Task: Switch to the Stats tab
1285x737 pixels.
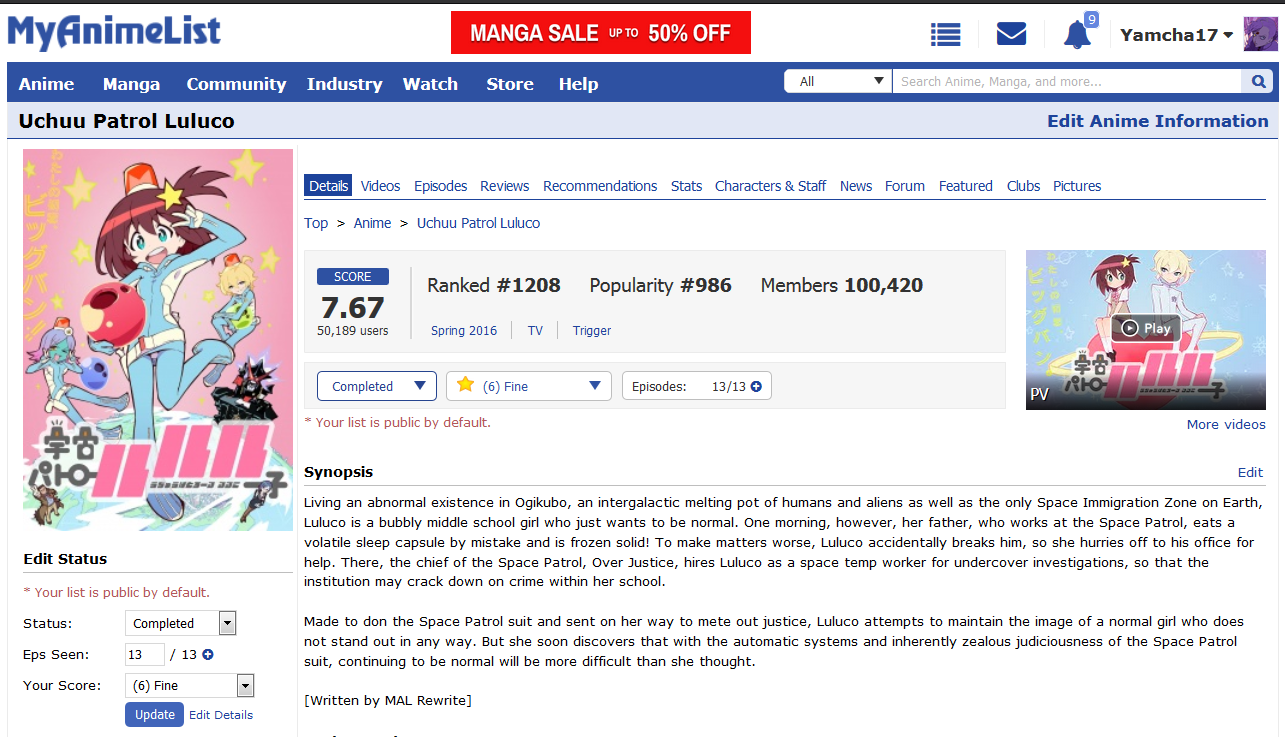Action: pos(686,186)
